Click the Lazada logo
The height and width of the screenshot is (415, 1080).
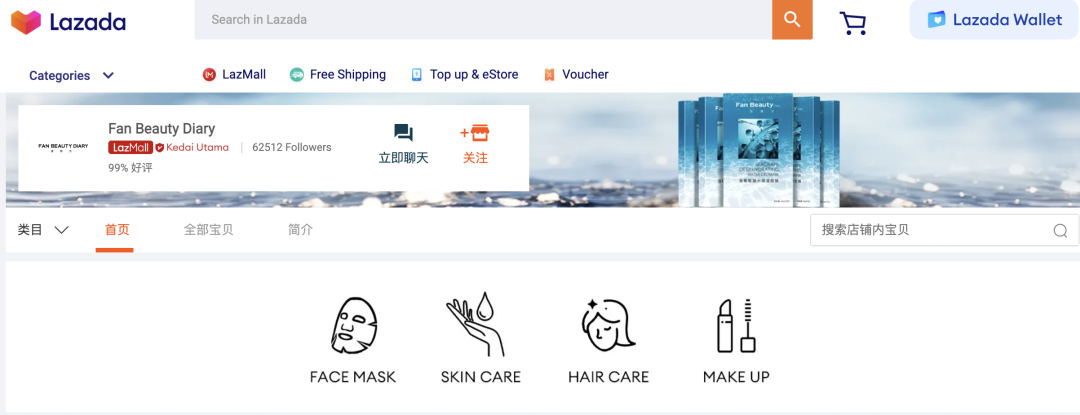[68, 22]
